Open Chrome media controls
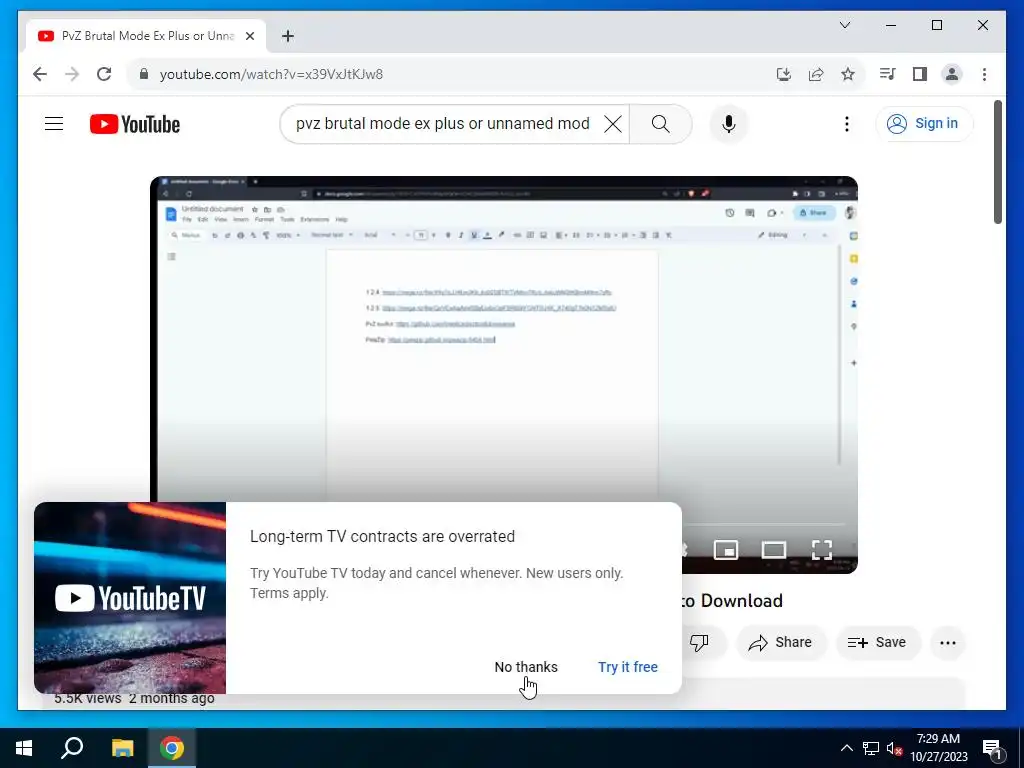Viewport: 1024px width, 768px height. (887, 74)
